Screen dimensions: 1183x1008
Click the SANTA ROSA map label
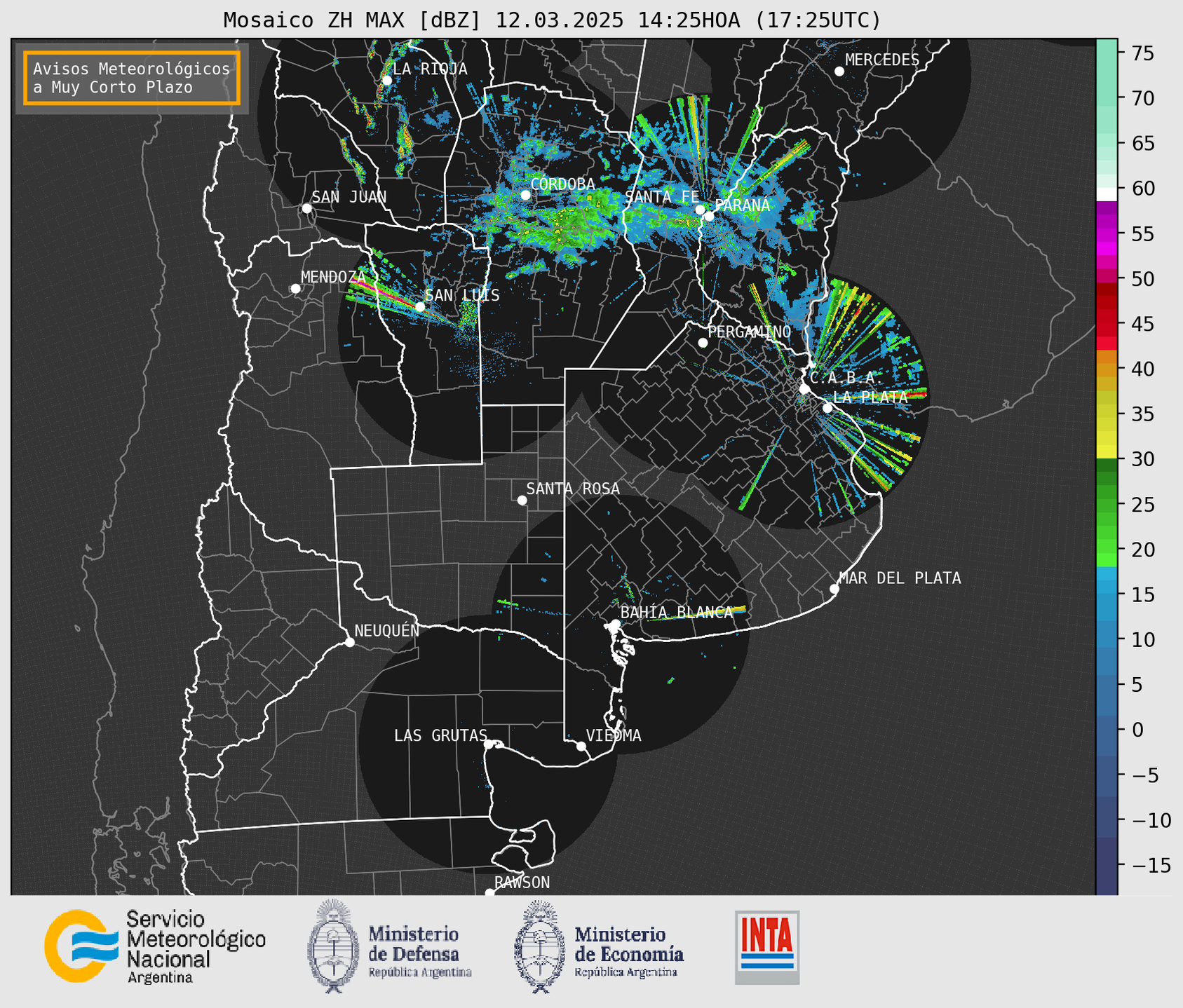pos(573,489)
